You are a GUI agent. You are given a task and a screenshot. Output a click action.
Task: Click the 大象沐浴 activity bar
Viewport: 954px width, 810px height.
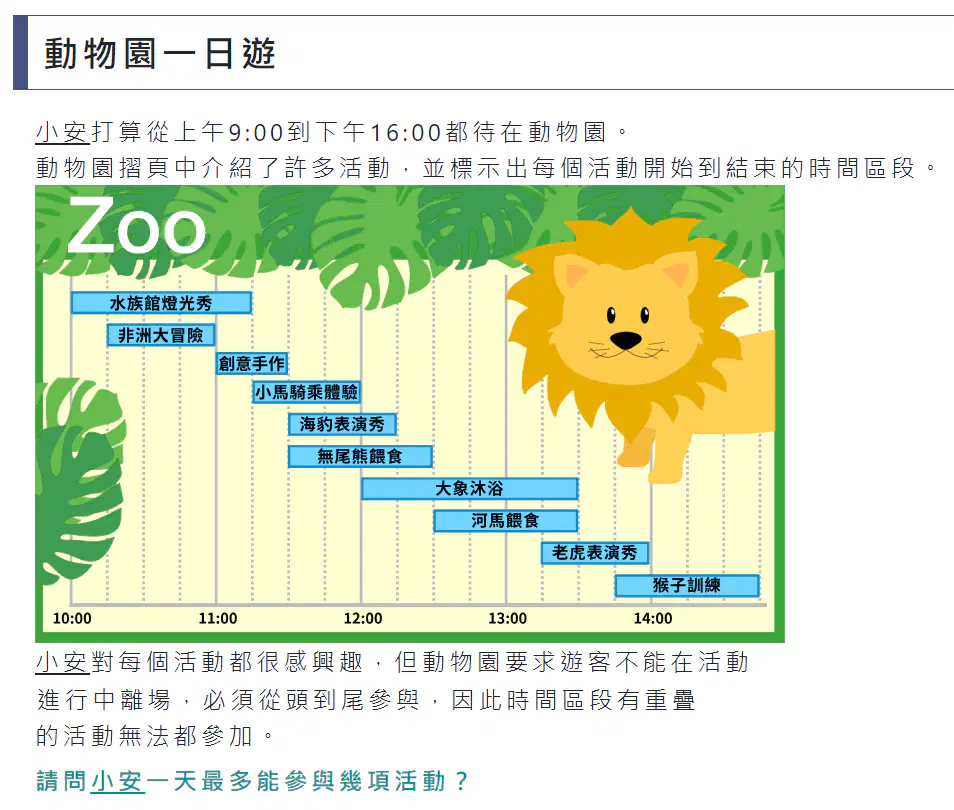click(x=469, y=489)
